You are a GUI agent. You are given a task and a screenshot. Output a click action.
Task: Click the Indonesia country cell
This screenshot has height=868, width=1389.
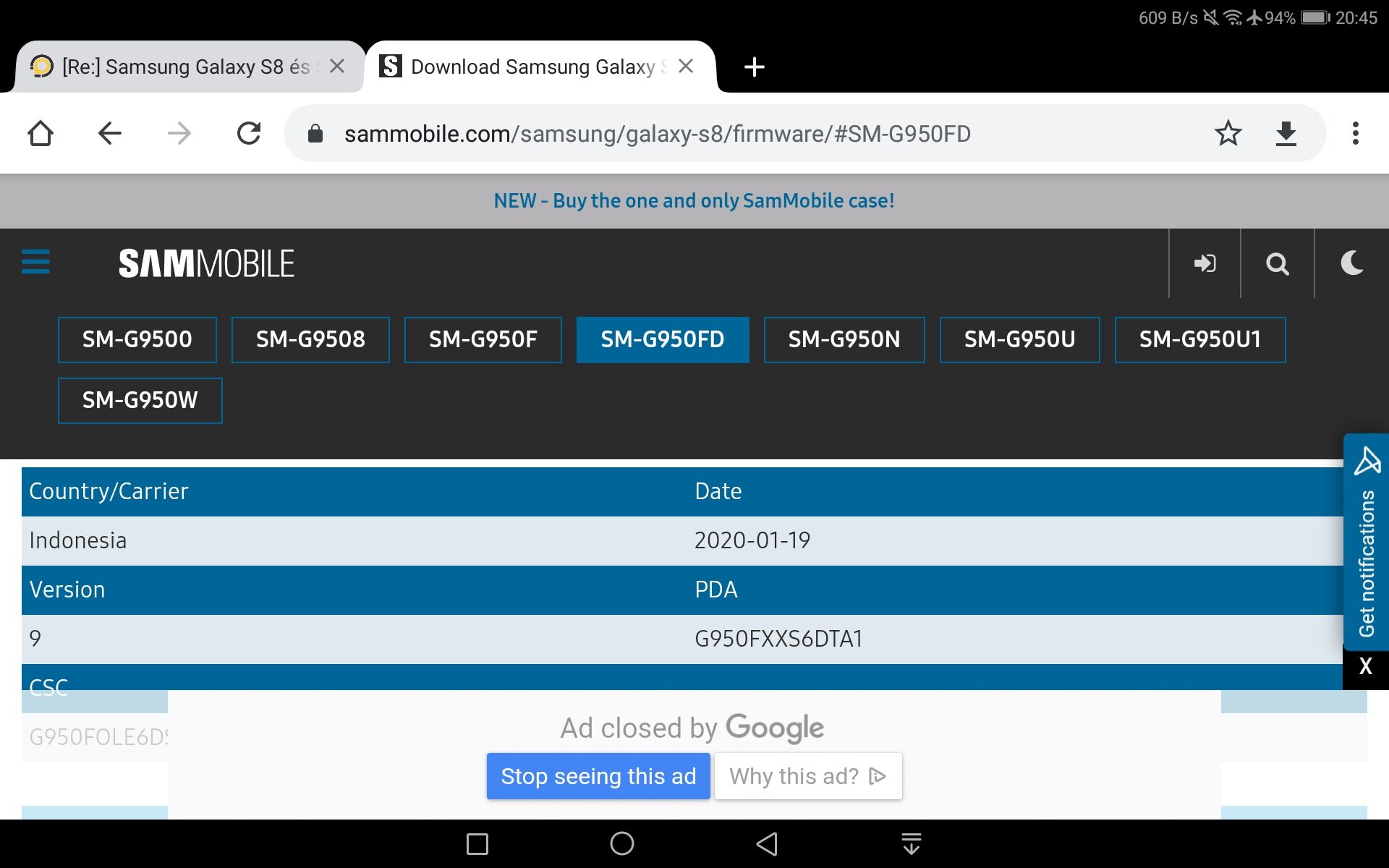pos(78,540)
